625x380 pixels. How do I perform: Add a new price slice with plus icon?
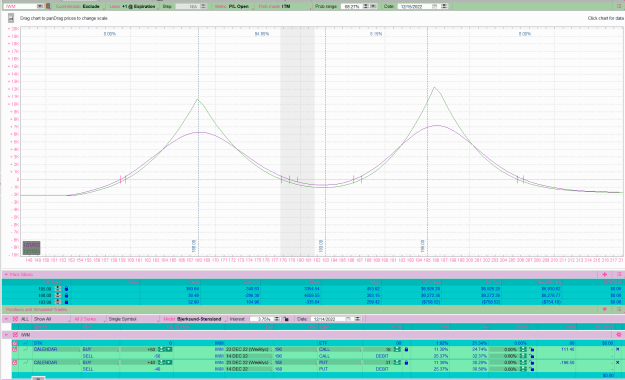click(x=605, y=274)
